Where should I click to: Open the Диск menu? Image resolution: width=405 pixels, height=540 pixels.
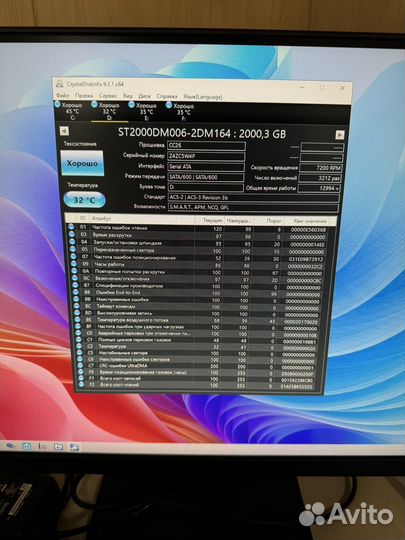(145, 96)
